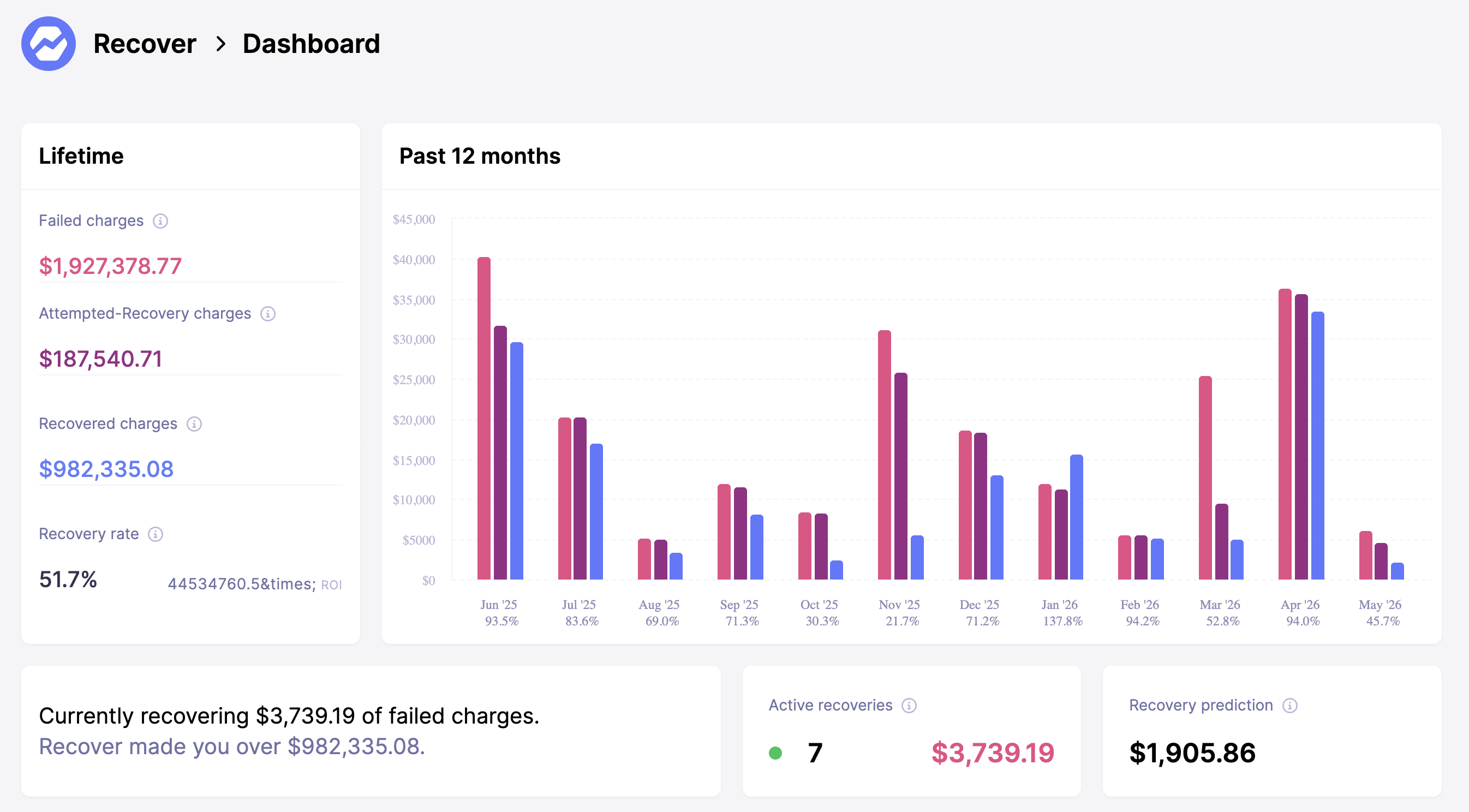Show info for Attempted-Recovery charges
The image size is (1469, 812).
coord(267,314)
